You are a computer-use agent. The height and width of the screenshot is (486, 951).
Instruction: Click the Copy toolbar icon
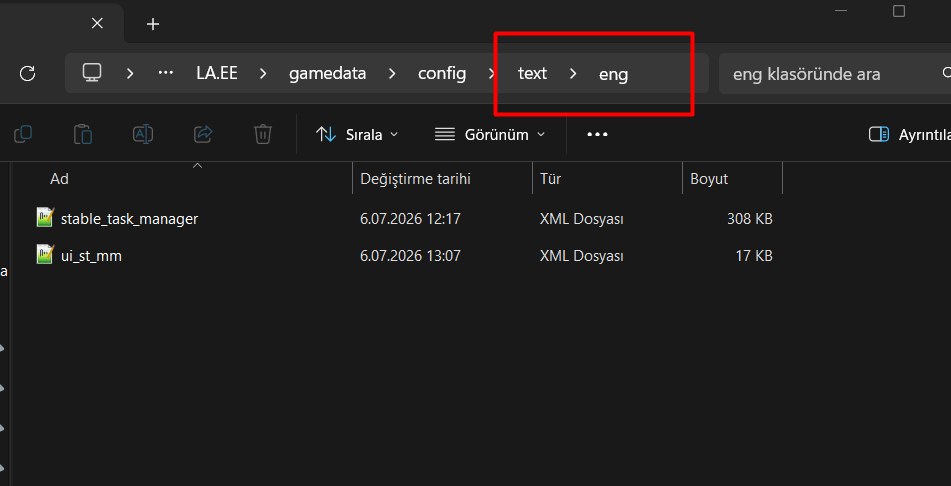pos(23,134)
